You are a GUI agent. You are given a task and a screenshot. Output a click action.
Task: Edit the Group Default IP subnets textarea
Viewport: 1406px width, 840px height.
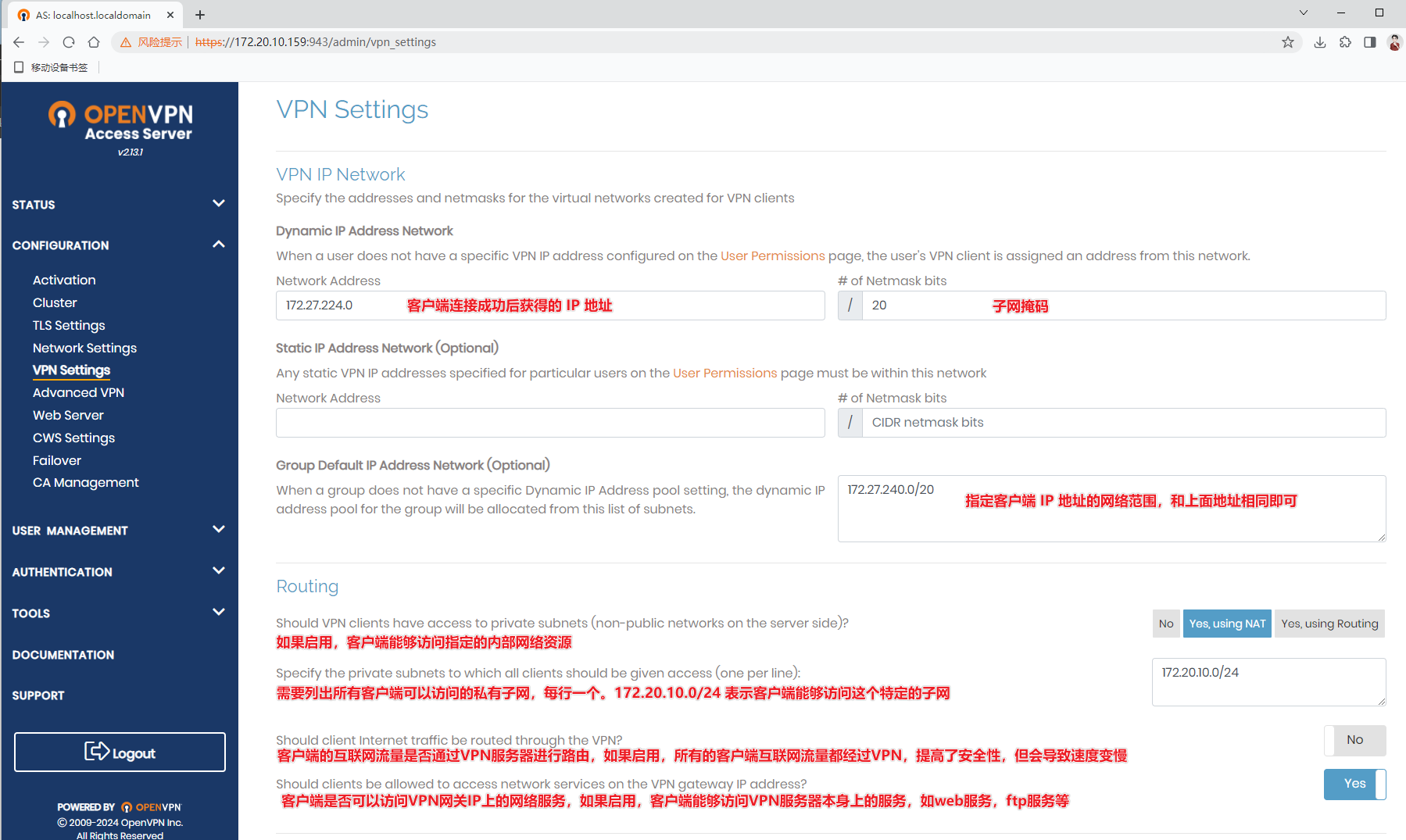(x=1111, y=509)
